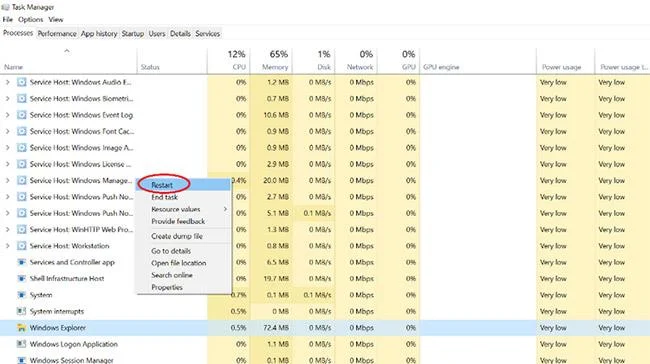
Task: Click the Service Host: Windows Font Cache icon
Action: 22,131
